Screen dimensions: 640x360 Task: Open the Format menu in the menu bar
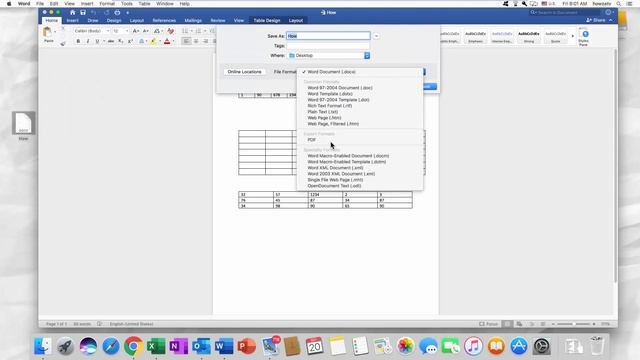[107, 4]
